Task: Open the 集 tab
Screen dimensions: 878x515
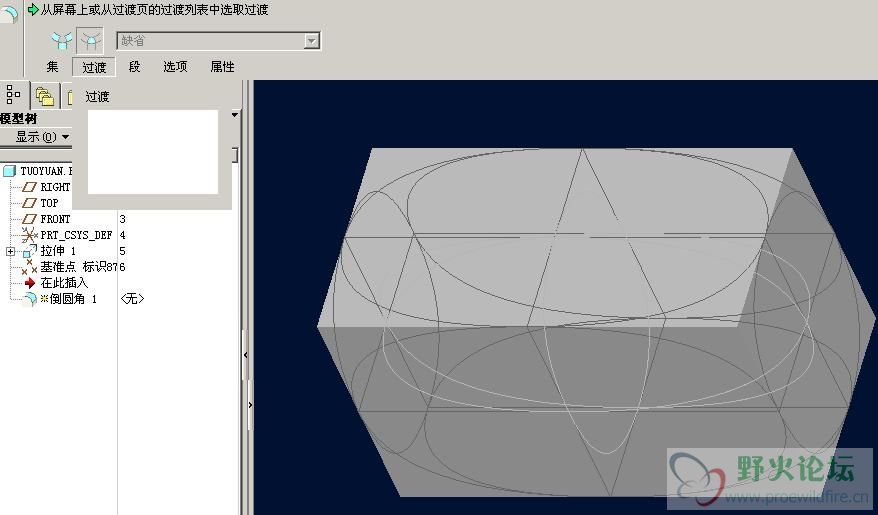Action: pyautogui.click(x=52, y=67)
